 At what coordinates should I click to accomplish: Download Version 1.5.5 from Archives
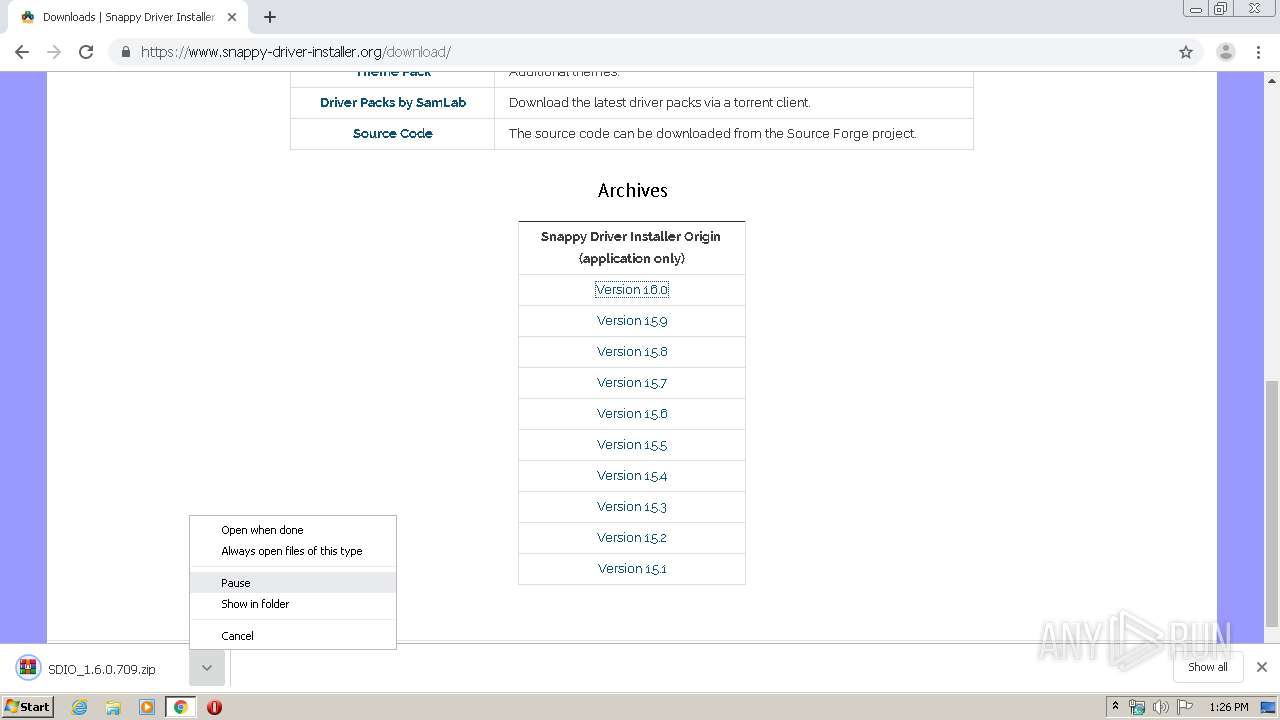coord(632,444)
